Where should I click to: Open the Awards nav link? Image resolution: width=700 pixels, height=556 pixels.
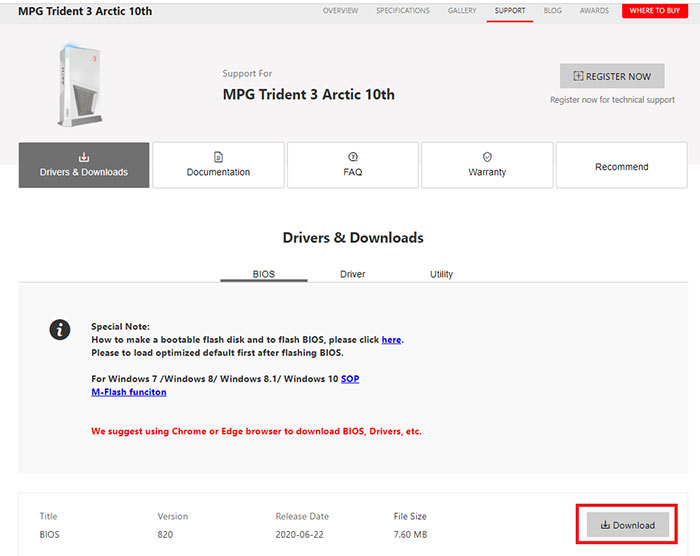pyautogui.click(x=594, y=11)
